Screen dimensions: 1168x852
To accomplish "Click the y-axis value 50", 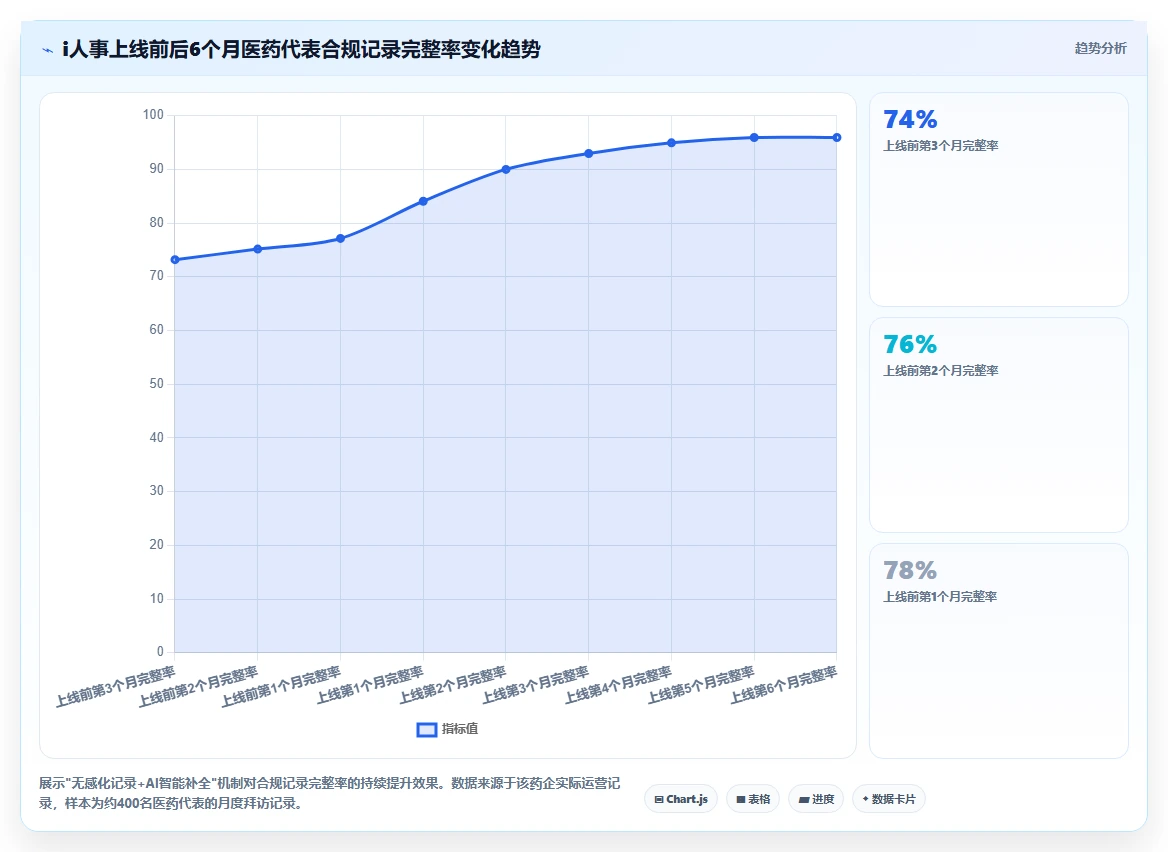I will tap(156, 384).
